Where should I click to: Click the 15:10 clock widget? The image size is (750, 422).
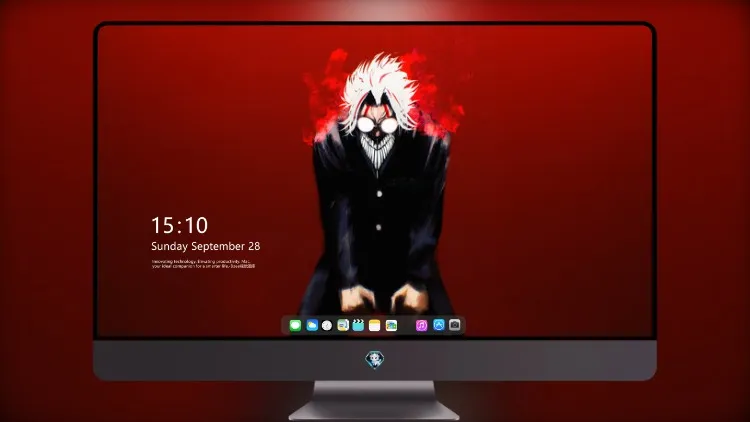[179, 225]
